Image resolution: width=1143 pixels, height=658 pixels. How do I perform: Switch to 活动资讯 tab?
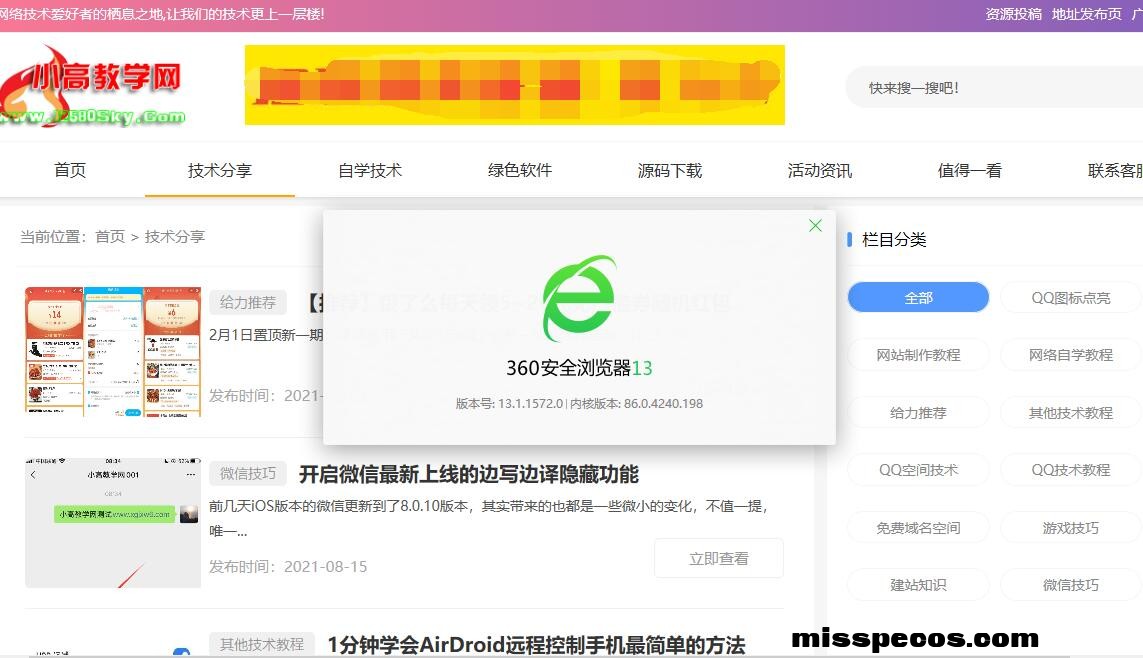click(820, 171)
